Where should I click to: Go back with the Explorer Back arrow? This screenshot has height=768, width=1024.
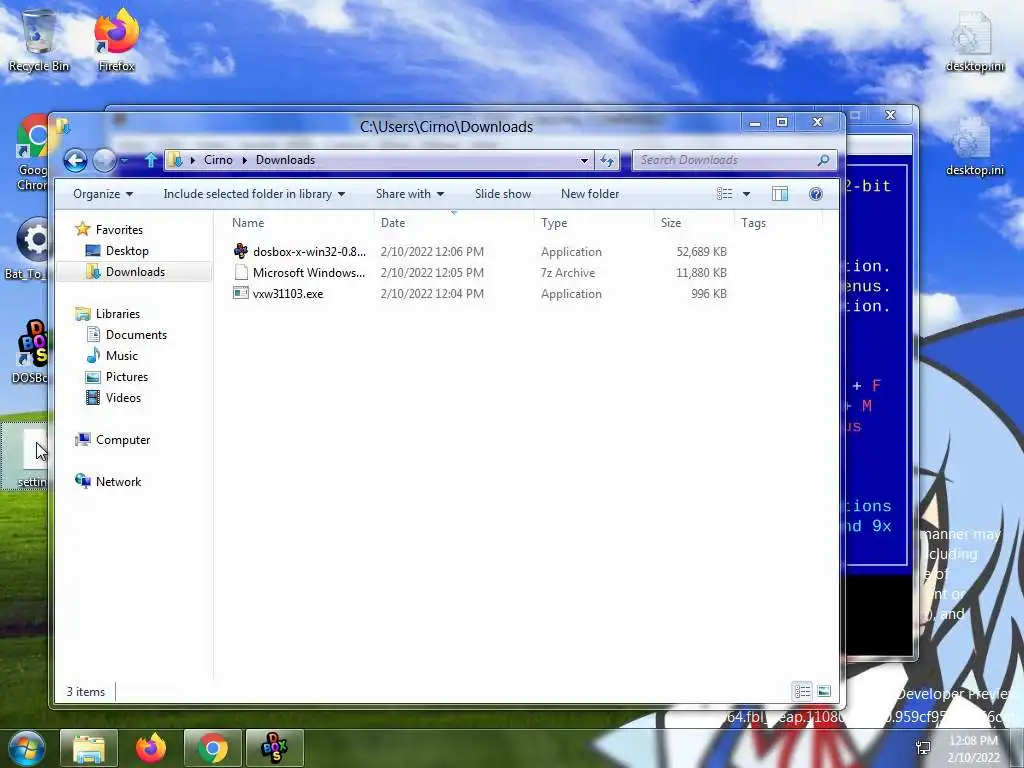point(75,160)
